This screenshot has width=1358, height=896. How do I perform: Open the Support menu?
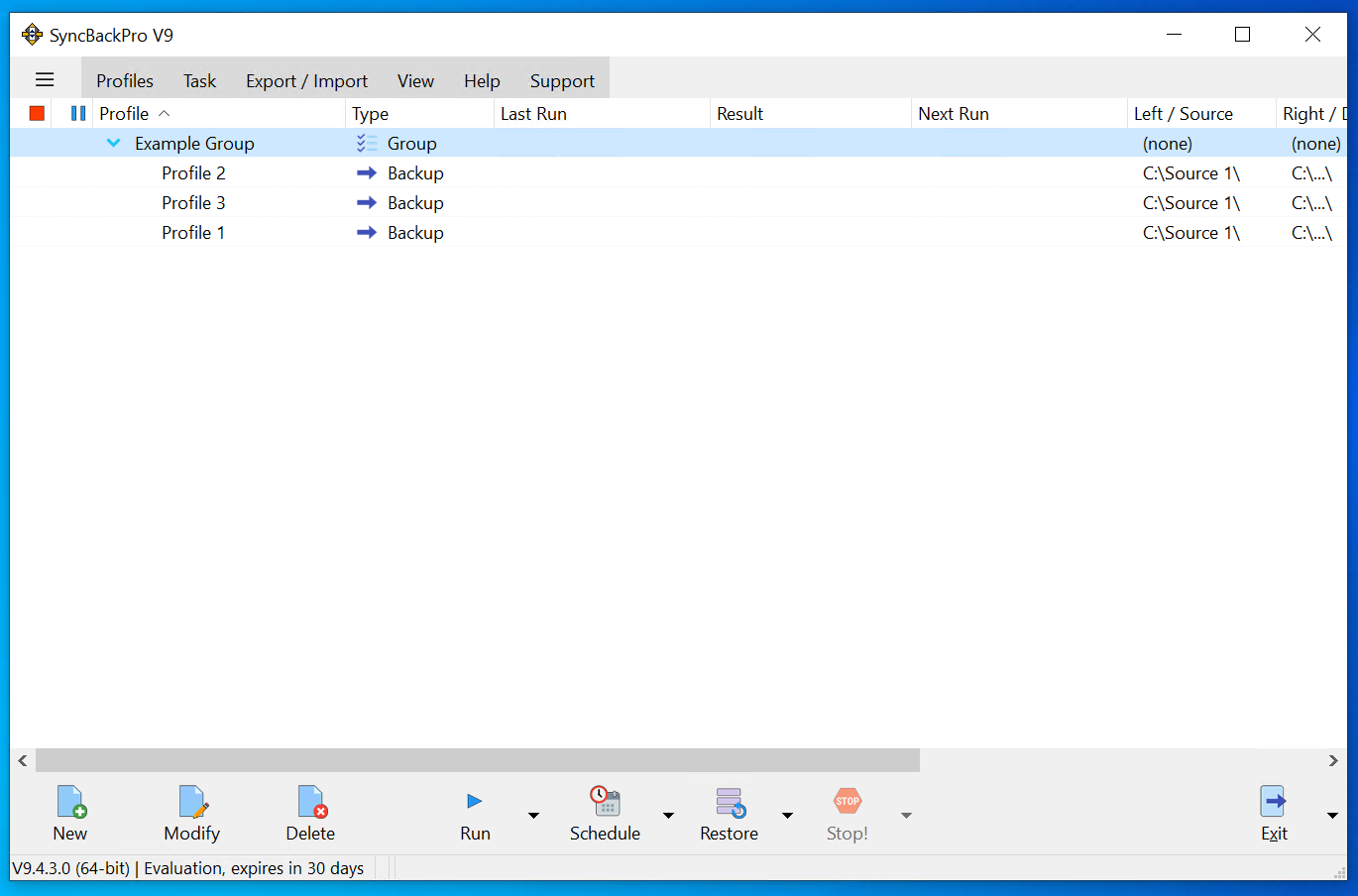[562, 81]
